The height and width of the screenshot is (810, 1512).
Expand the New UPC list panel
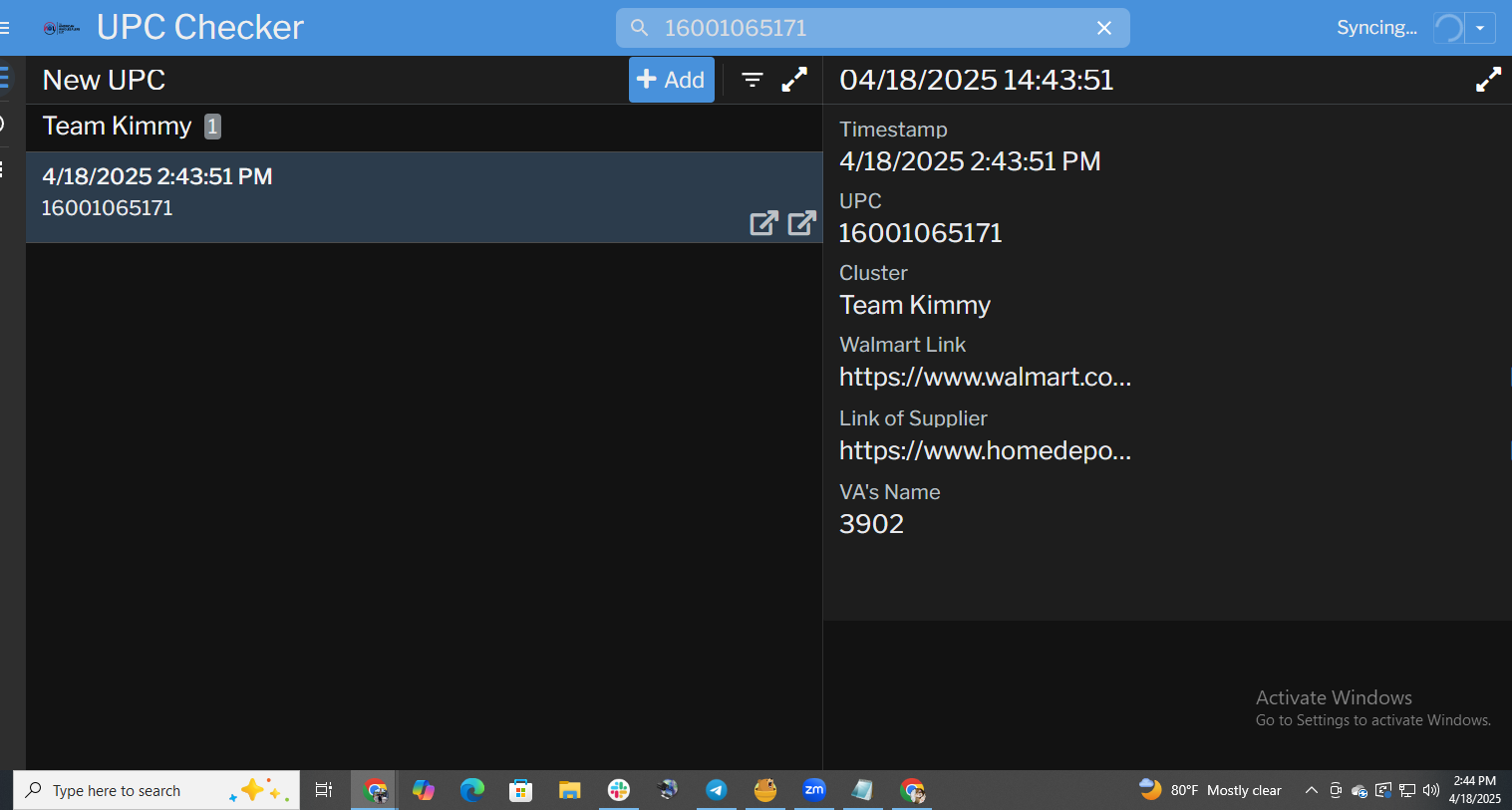[x=794, y=80]
